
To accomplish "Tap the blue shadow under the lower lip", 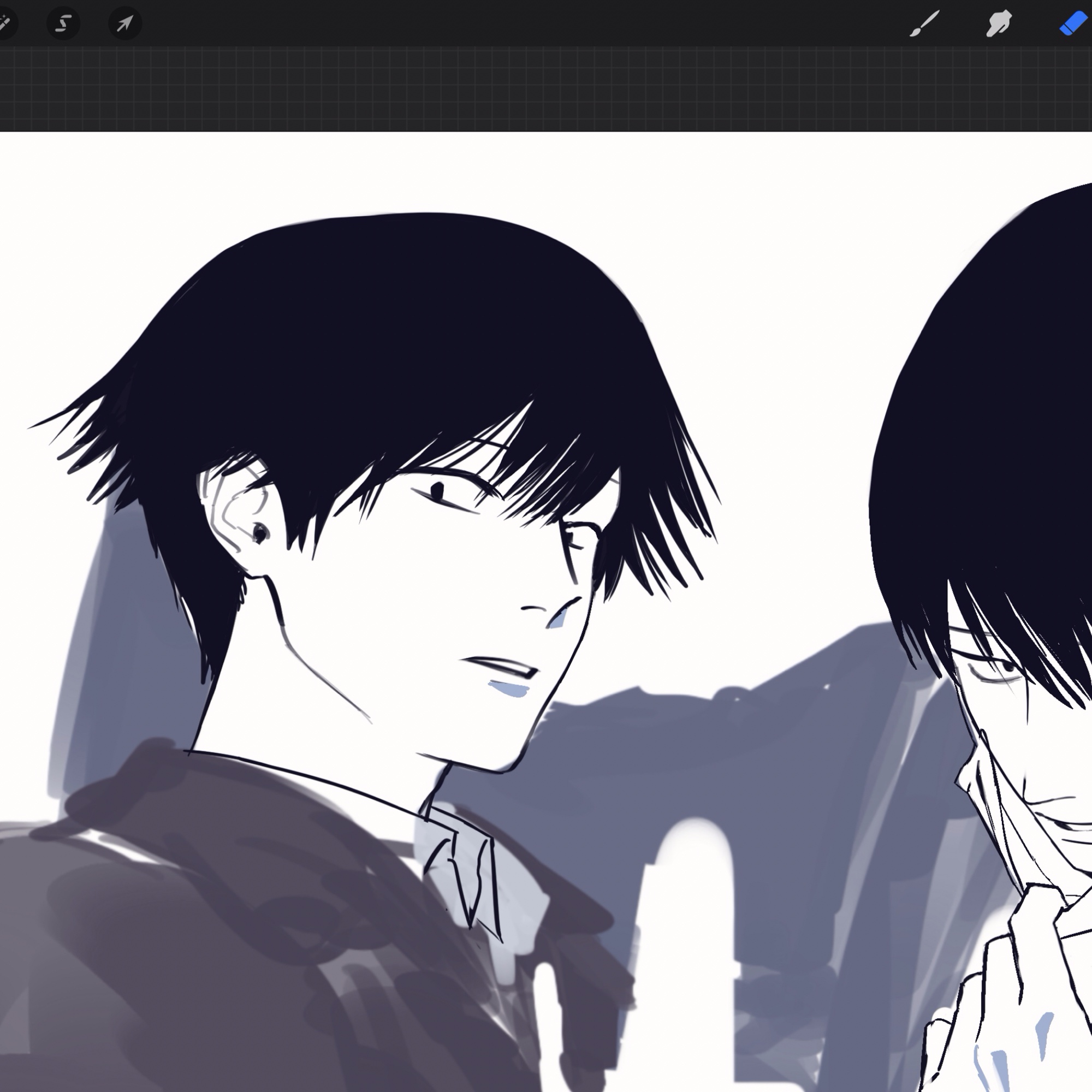I will (510, 689).
